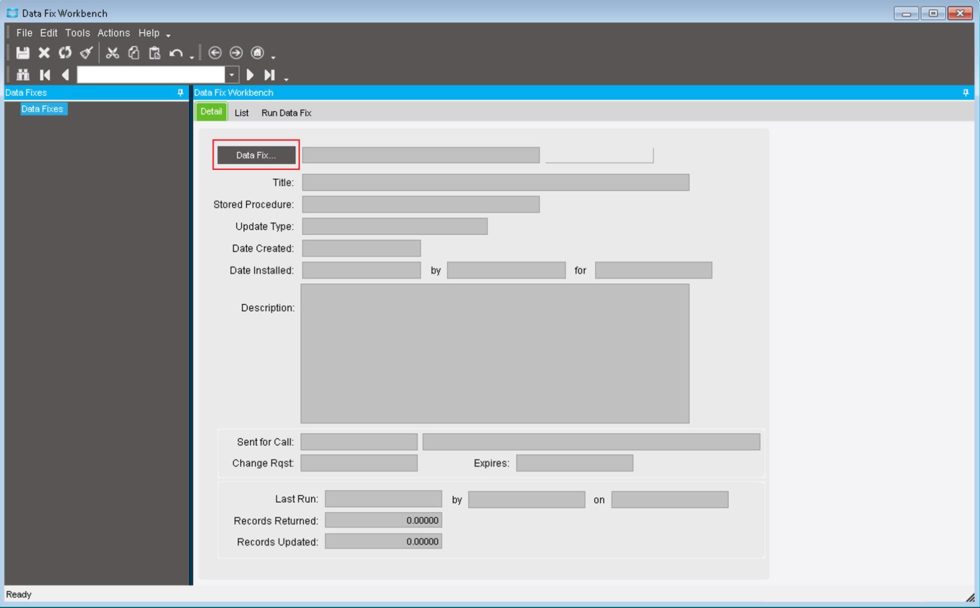Pin the Data Fix Workbench panel

pos(966,92)
